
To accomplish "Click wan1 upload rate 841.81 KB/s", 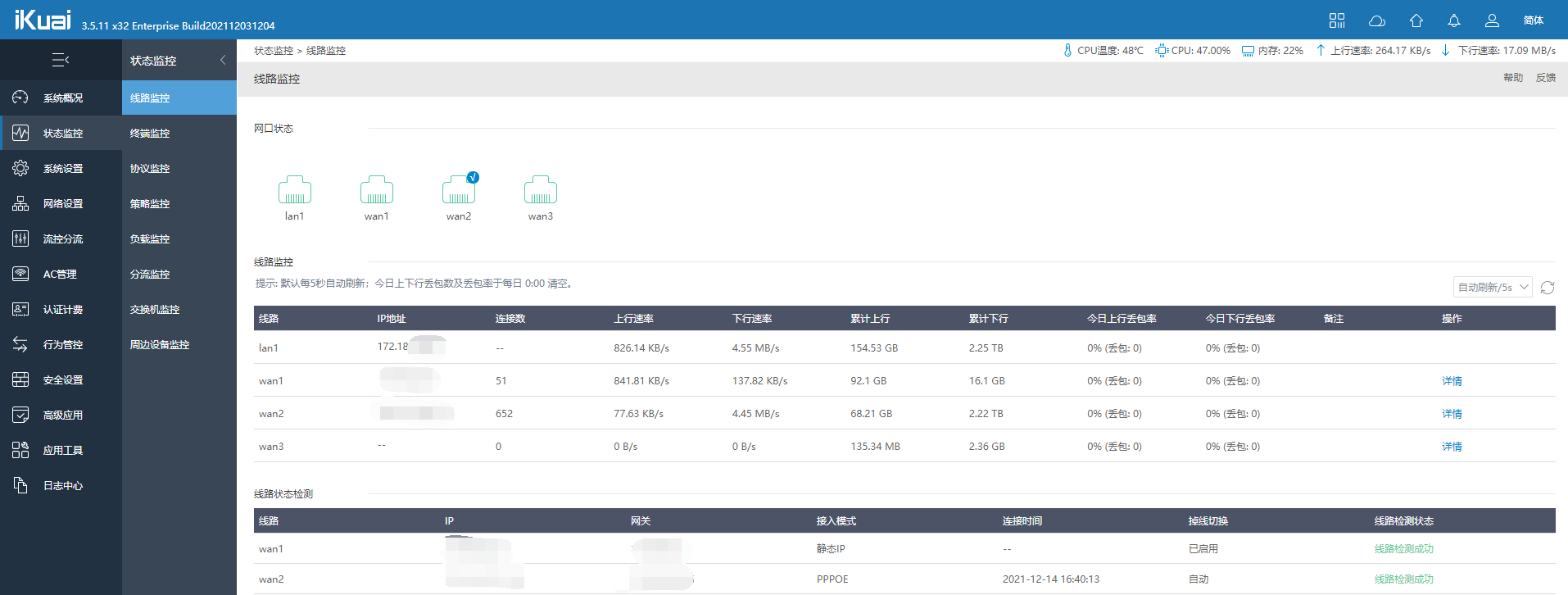I will 641,381.
